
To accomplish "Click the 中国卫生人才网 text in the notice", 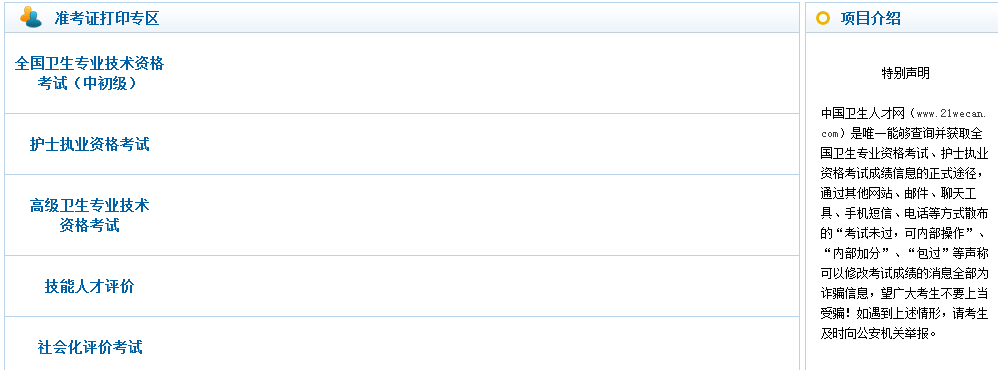I will 862,113.
